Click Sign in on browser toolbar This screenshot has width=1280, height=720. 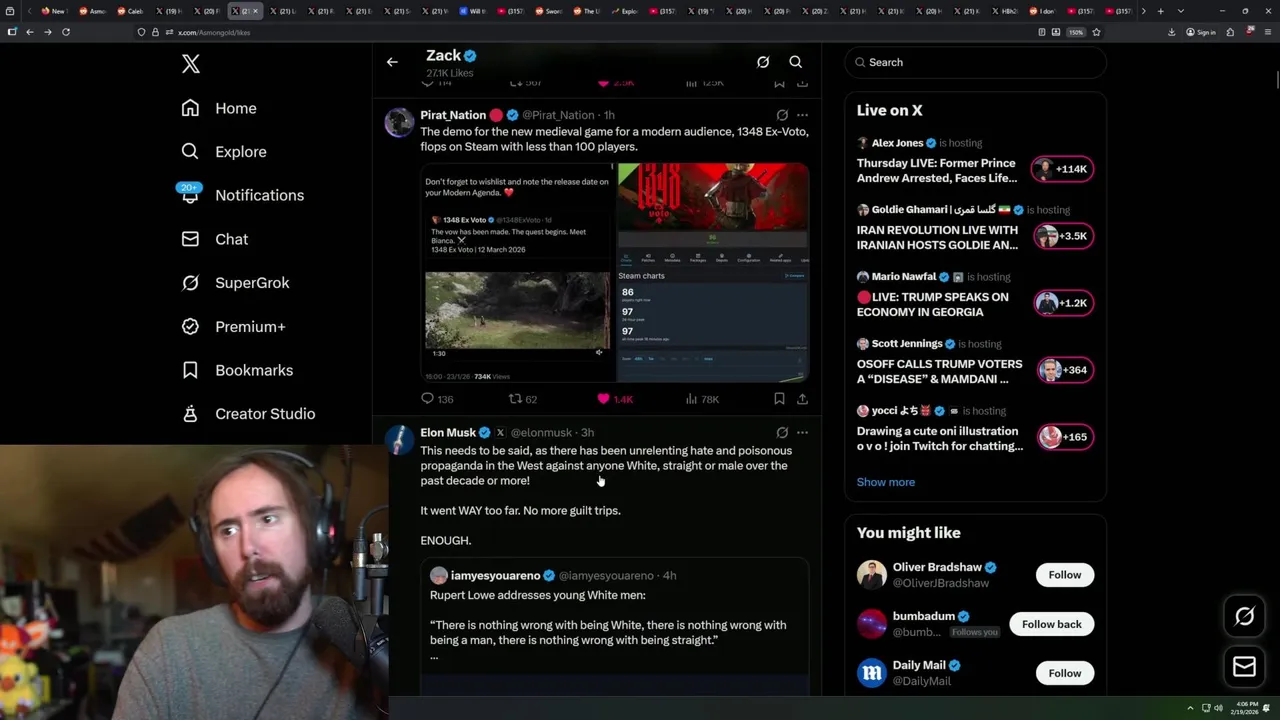[x=1200, y=32]
